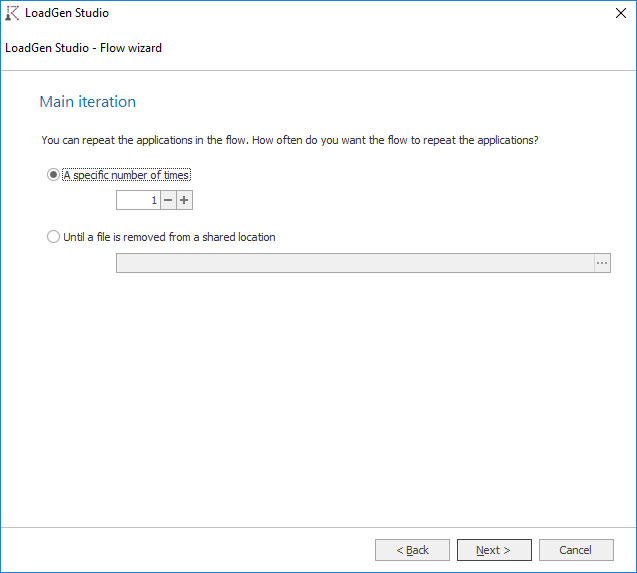Click the 'Main iteration' heading
The height and width of the screenshot is (573, 637).
click(88, 102)
